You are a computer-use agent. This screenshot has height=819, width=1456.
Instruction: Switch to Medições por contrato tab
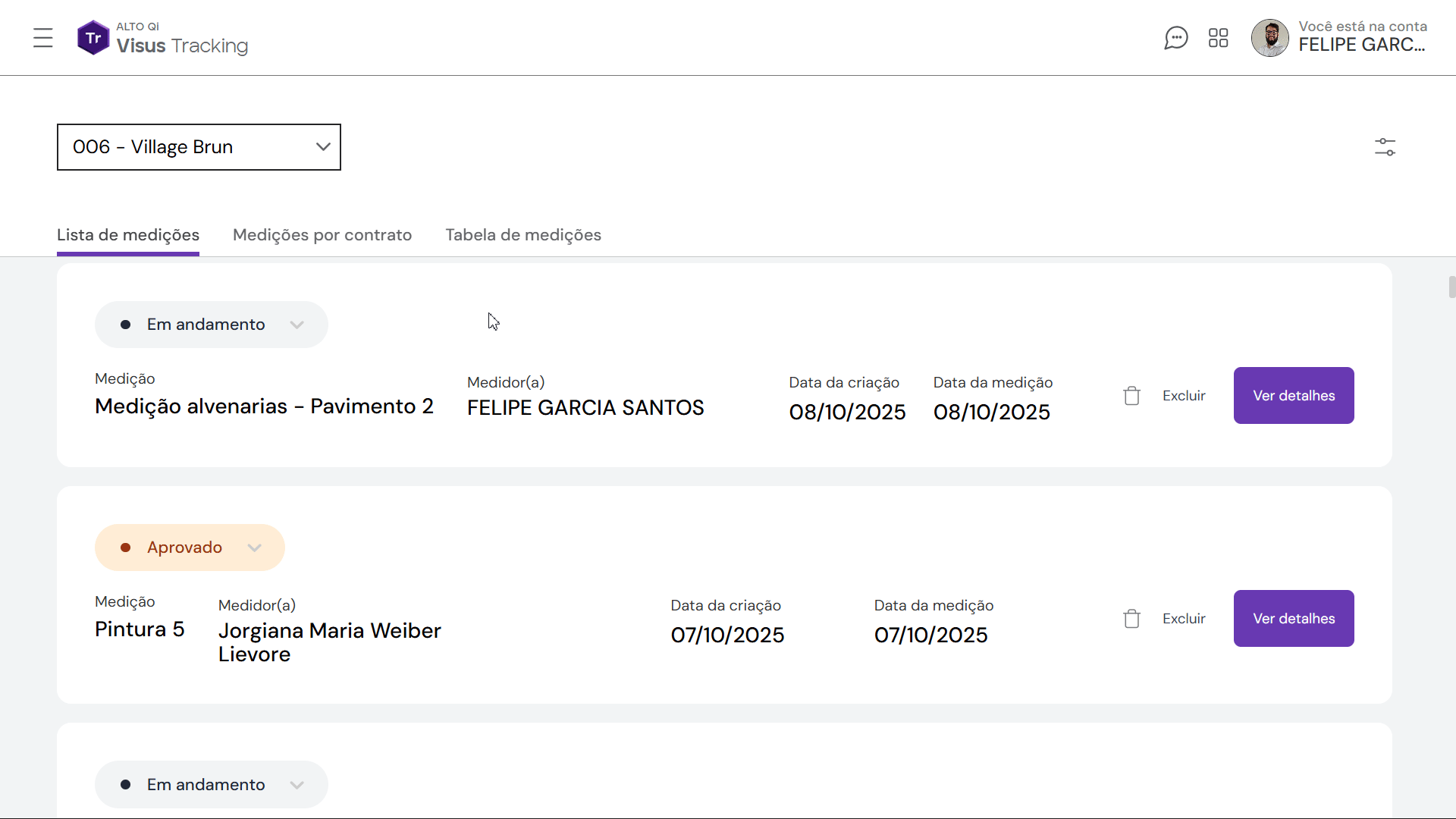click(322, 235)
